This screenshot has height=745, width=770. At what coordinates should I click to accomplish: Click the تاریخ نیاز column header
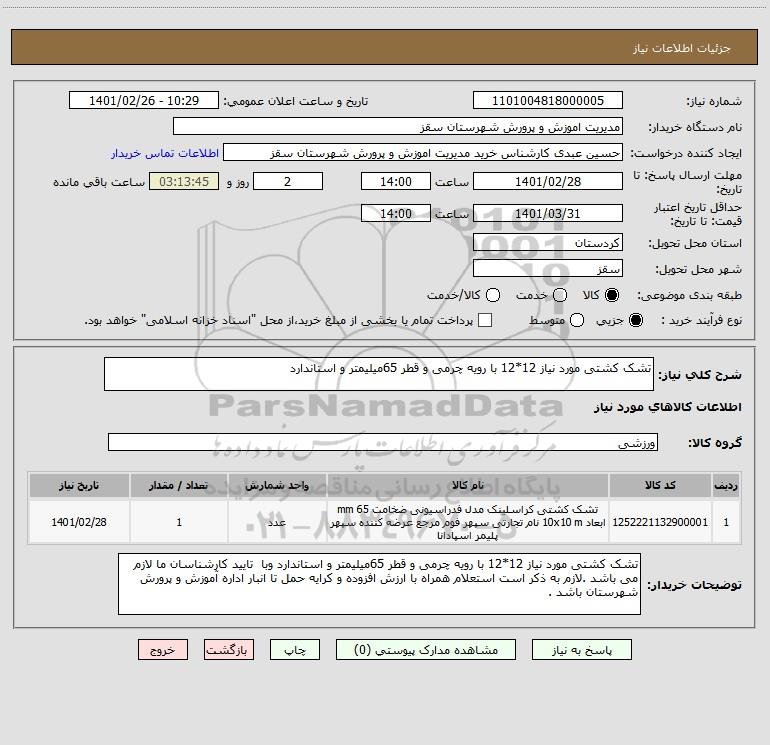79,486
